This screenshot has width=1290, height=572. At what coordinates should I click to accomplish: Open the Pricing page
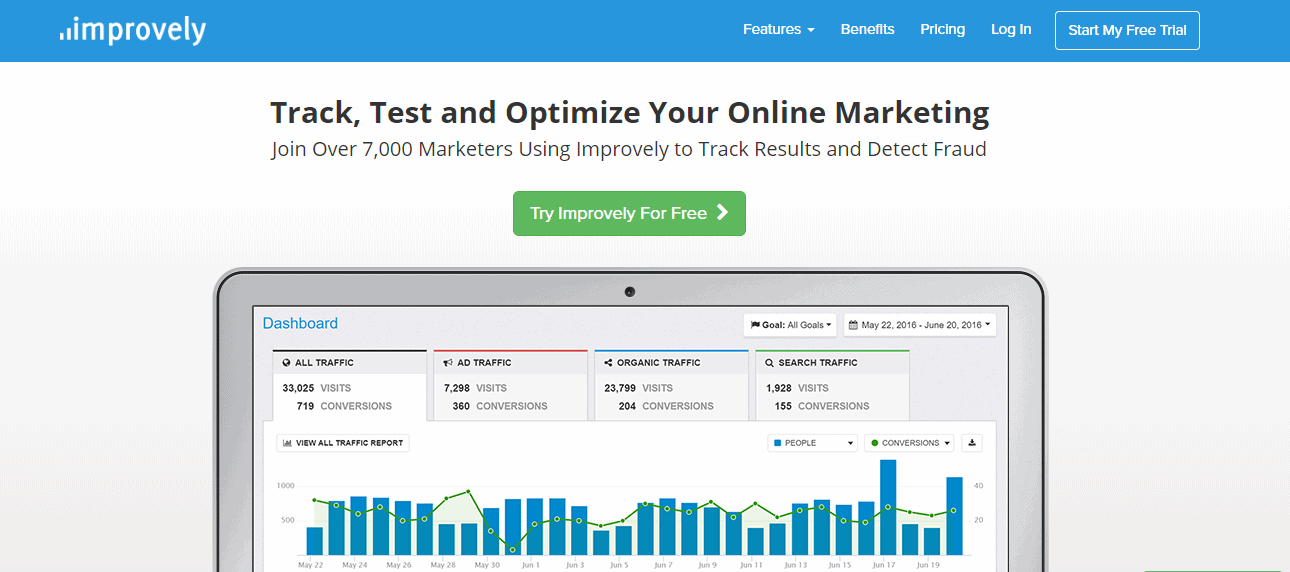[942, 30]
